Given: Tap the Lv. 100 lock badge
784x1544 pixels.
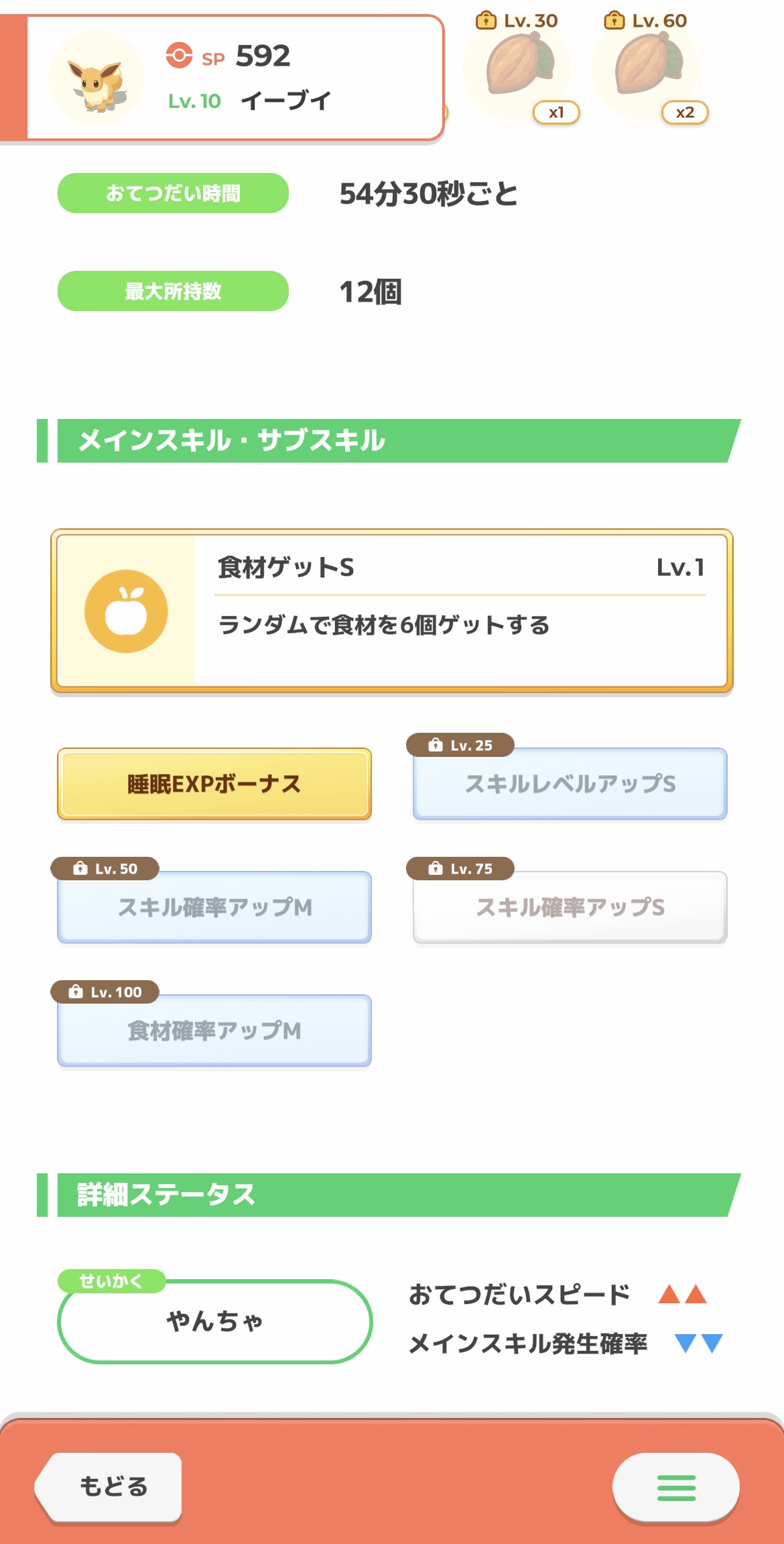Looking at the screenshot, I should [105, 992].
